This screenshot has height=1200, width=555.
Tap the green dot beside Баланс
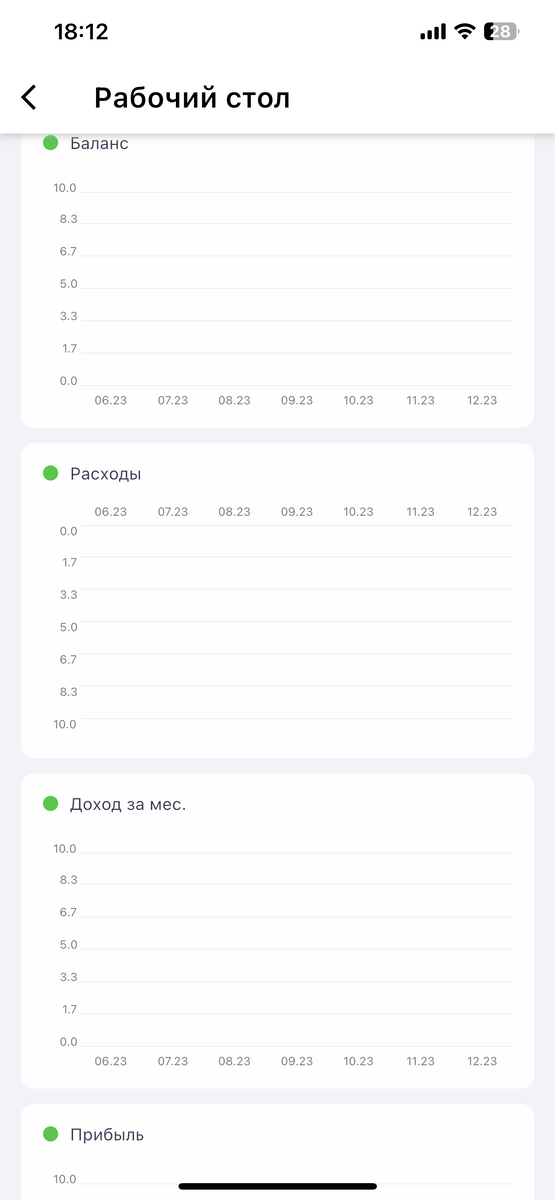(51, 143)
